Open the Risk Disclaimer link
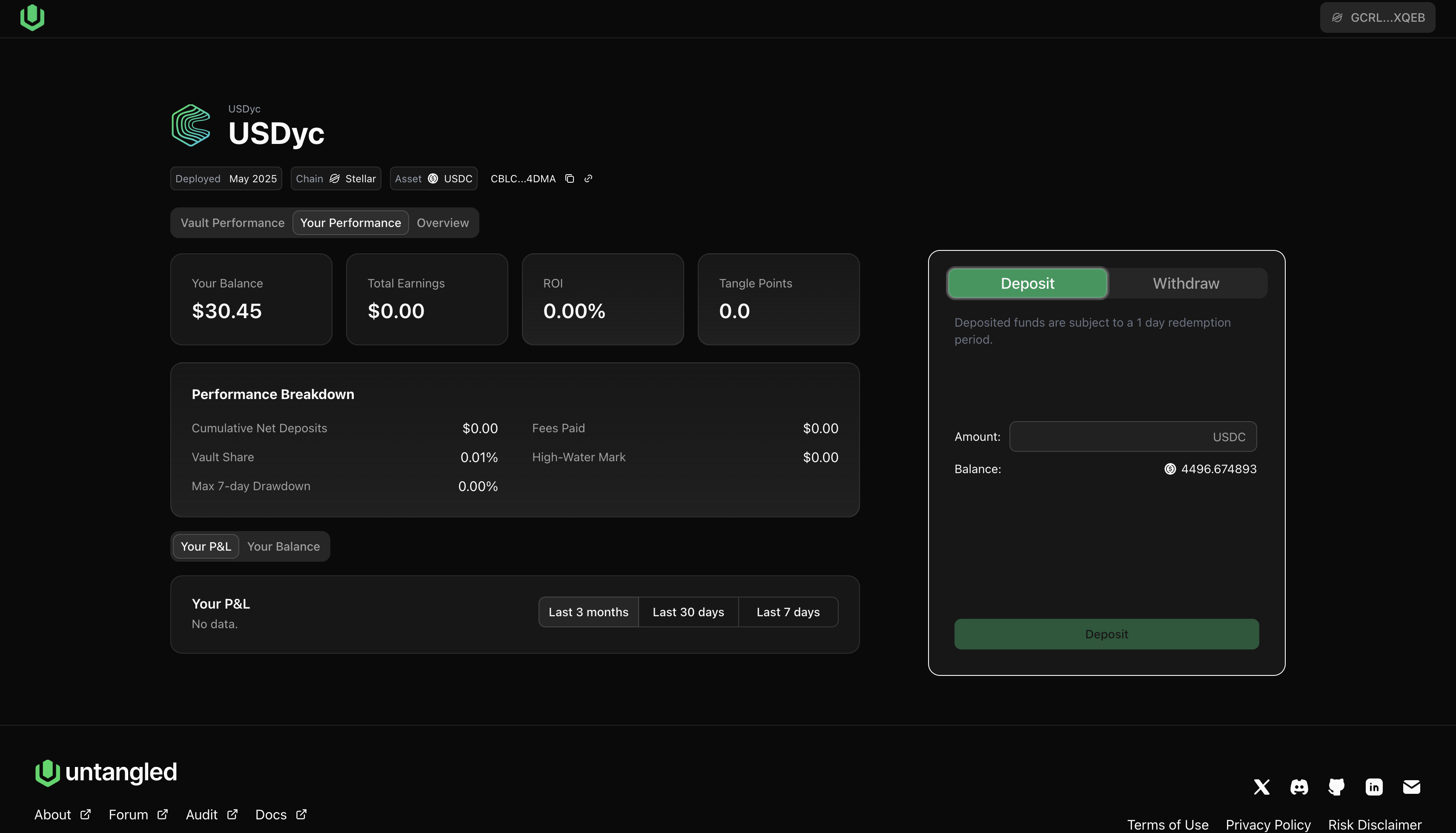The image size is (1456, 833). click(x=1375, y=824)
